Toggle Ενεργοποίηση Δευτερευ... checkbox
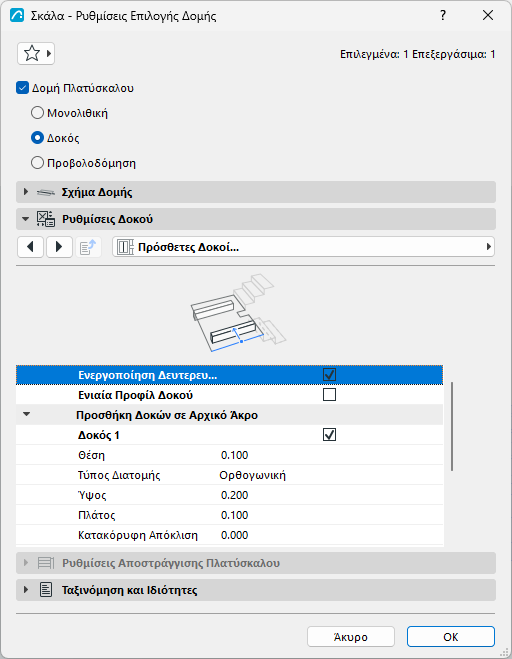Screen dimensions: 512x659 (x=329, y=374)
